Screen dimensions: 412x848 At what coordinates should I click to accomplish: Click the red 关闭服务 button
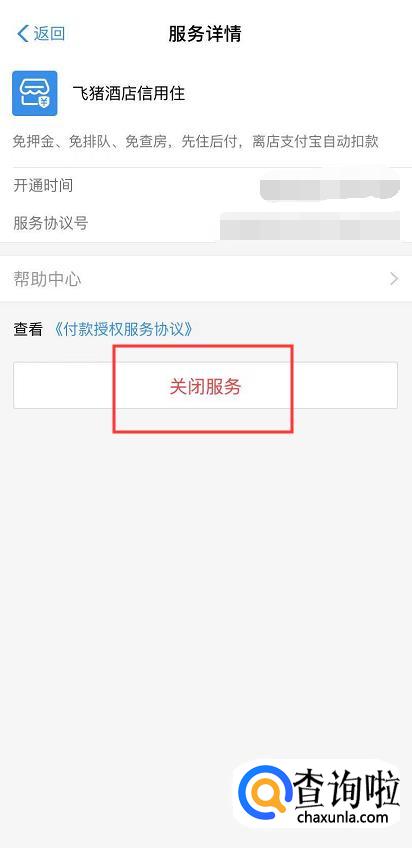[x=205, y=386]
